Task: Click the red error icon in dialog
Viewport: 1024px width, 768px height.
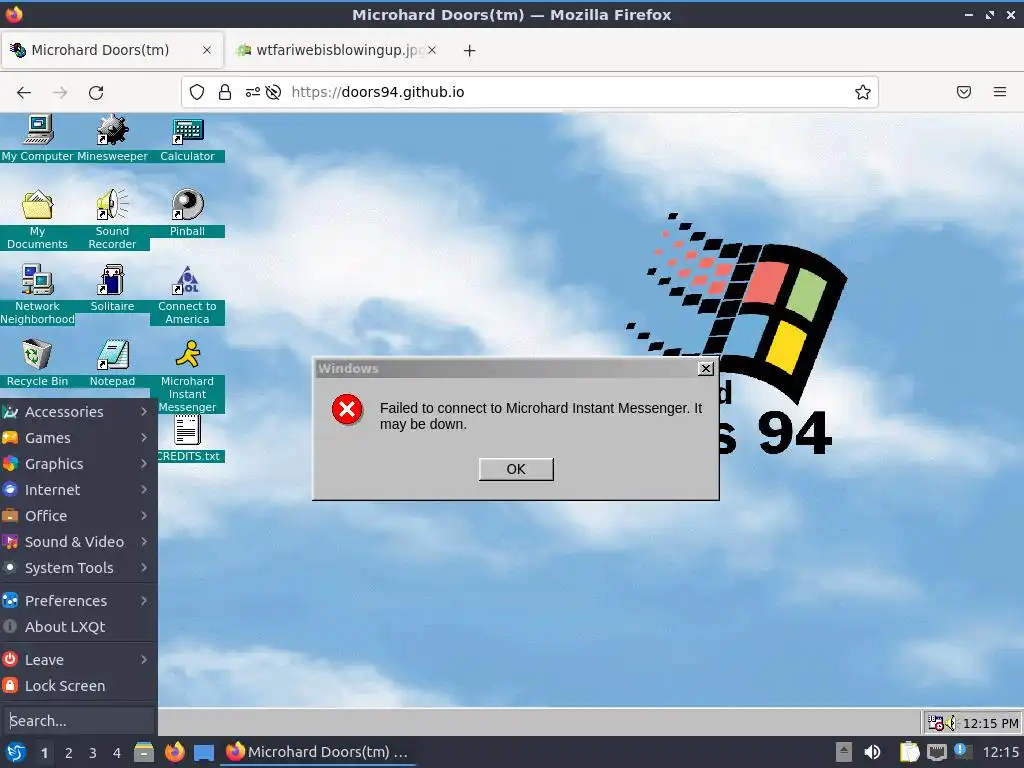Action: click(347, 409)
